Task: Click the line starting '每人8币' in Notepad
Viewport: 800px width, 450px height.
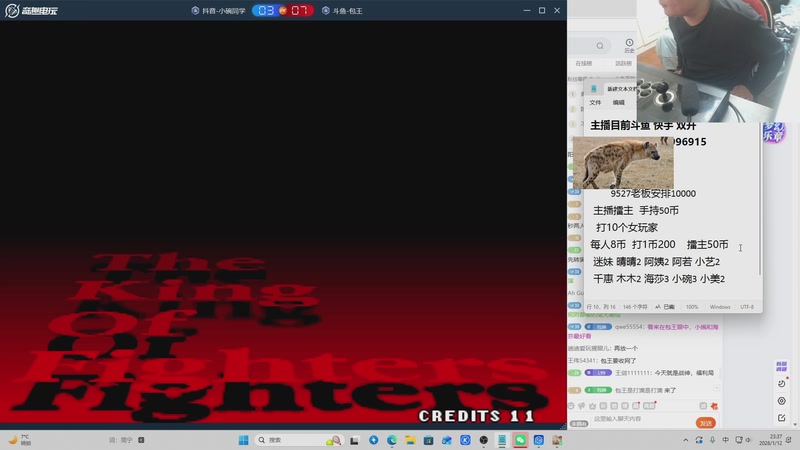Action: click(x=659, y=244)
